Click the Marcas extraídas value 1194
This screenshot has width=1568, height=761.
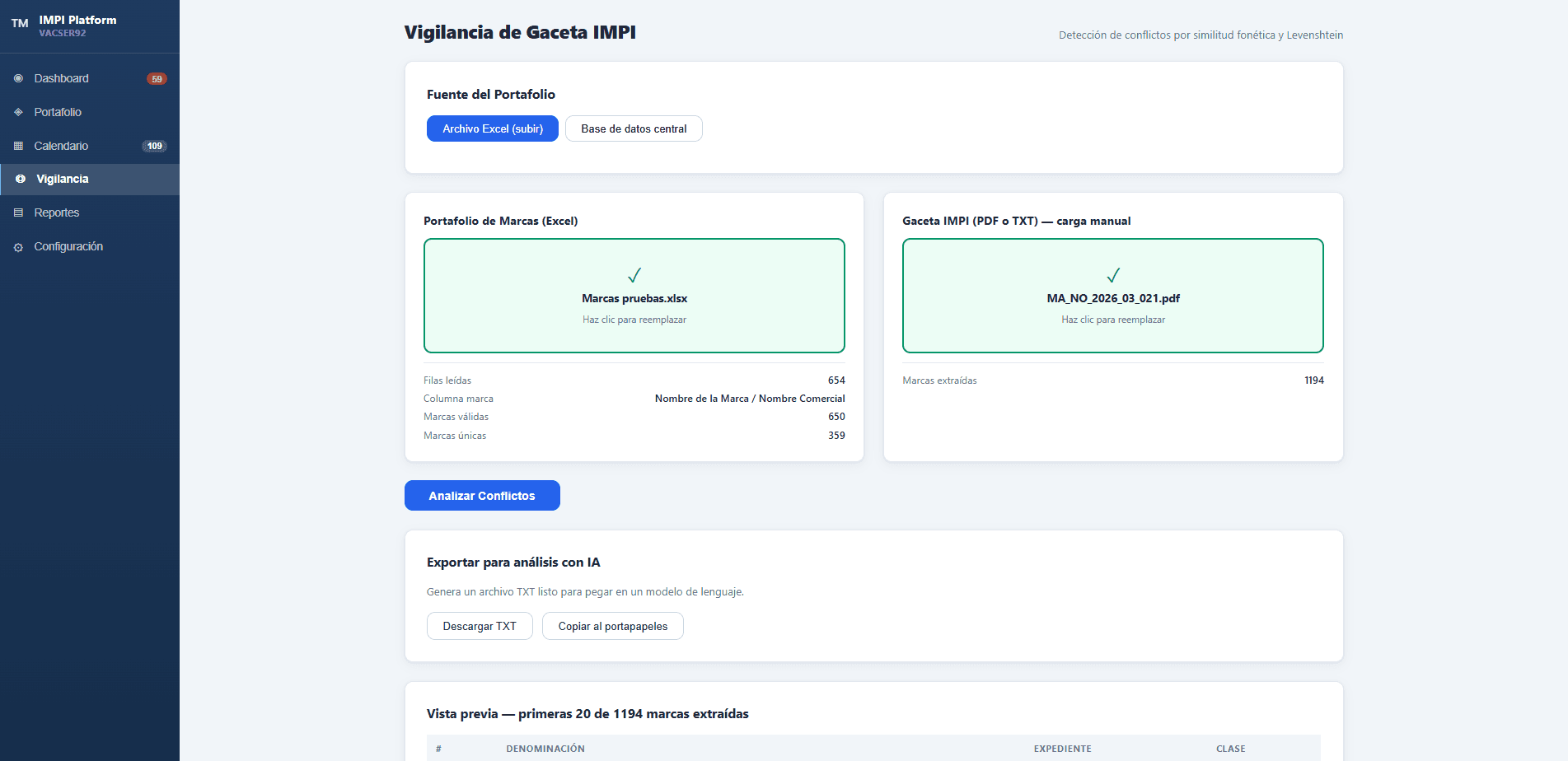(x=1314, y=380)
